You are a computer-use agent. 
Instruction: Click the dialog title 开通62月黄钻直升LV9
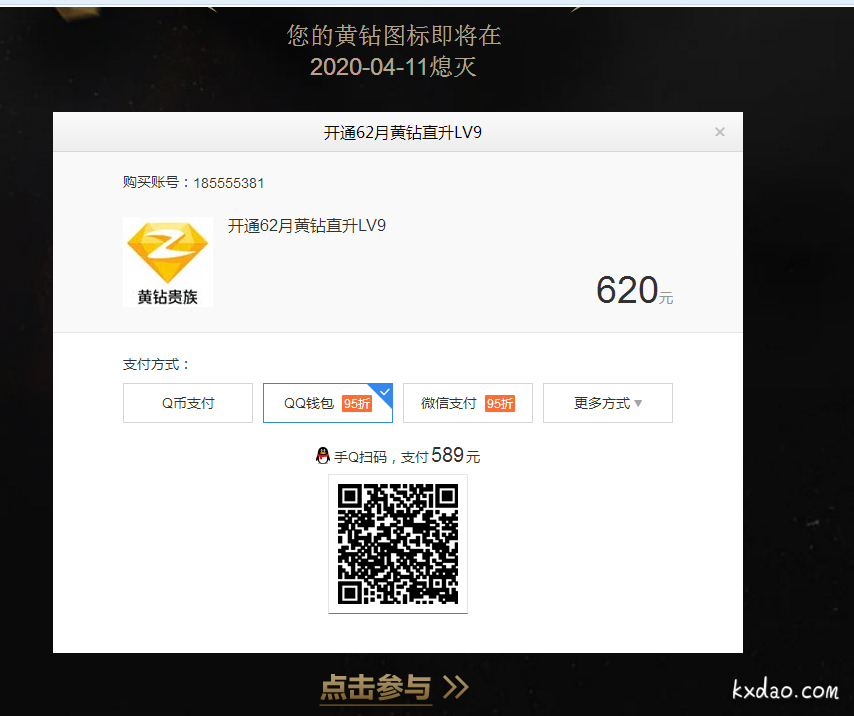pos(403,132)
